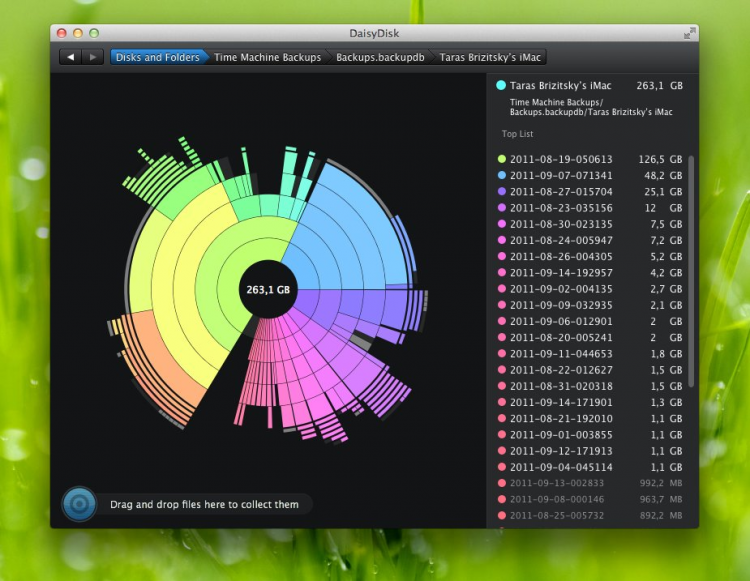The width and height of the screenshot is (750, 581).
Task: Click the Top List scrollbar
Action: (691, 270)
